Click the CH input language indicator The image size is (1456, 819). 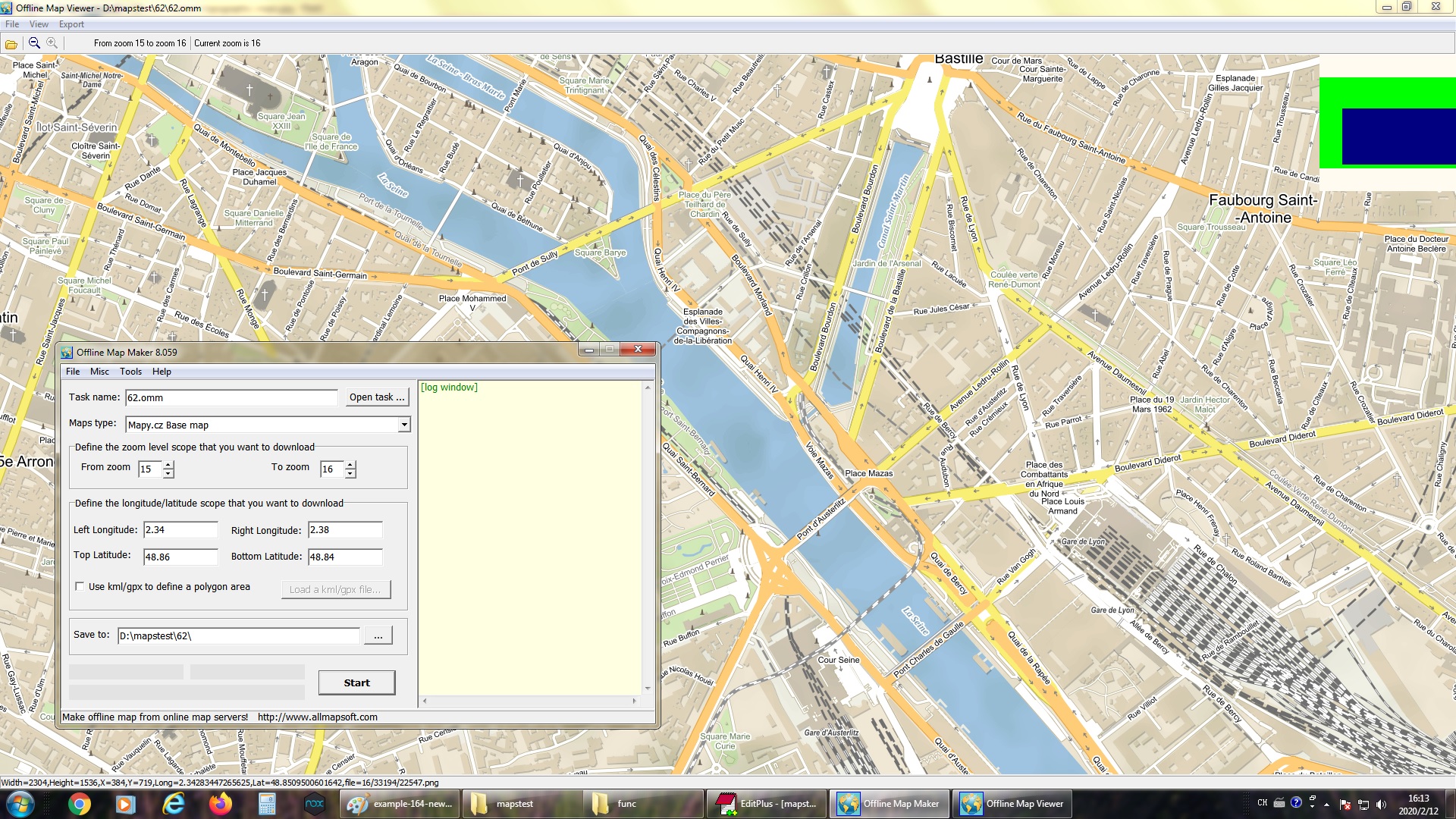pos(1263,802)
